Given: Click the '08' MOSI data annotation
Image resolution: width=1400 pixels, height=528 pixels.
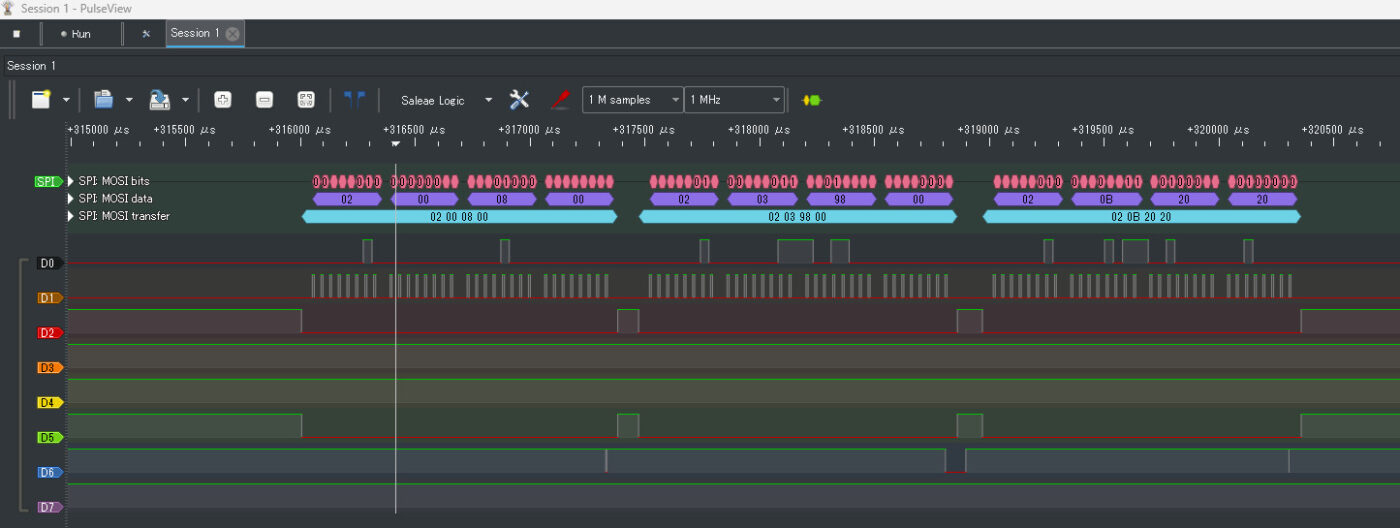Looking at the screenshot, I should point(502,199).
